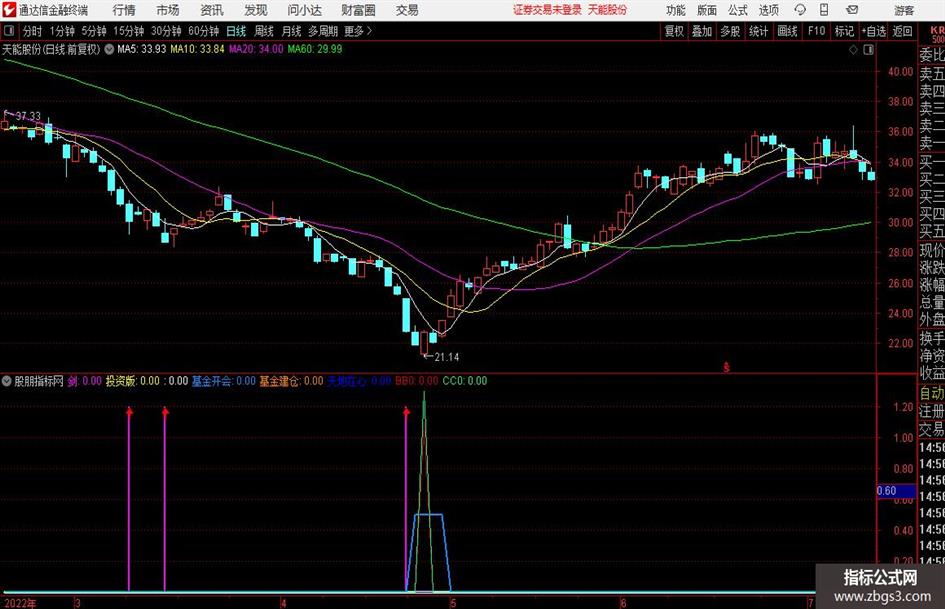Viewport: 945px width, 609px height.
Task: Open the mail envelope icon
Action: [852, 10]
